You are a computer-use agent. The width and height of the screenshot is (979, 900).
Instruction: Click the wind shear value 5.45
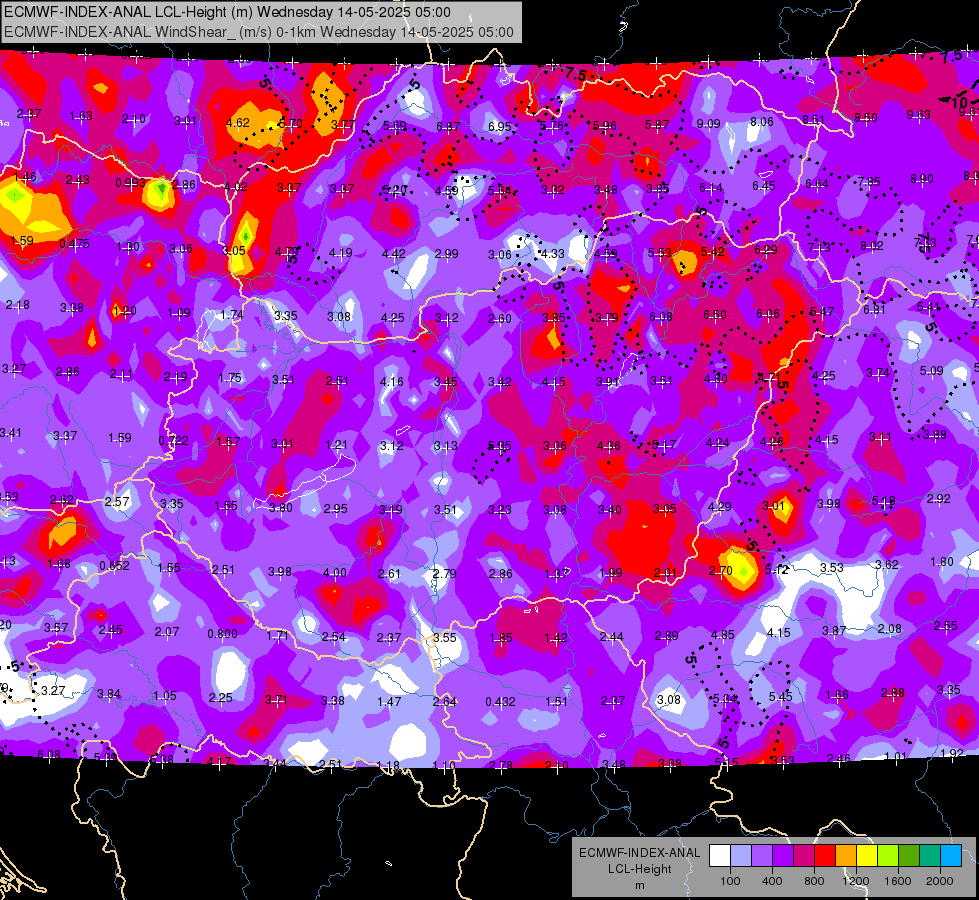tap(780, 696)
